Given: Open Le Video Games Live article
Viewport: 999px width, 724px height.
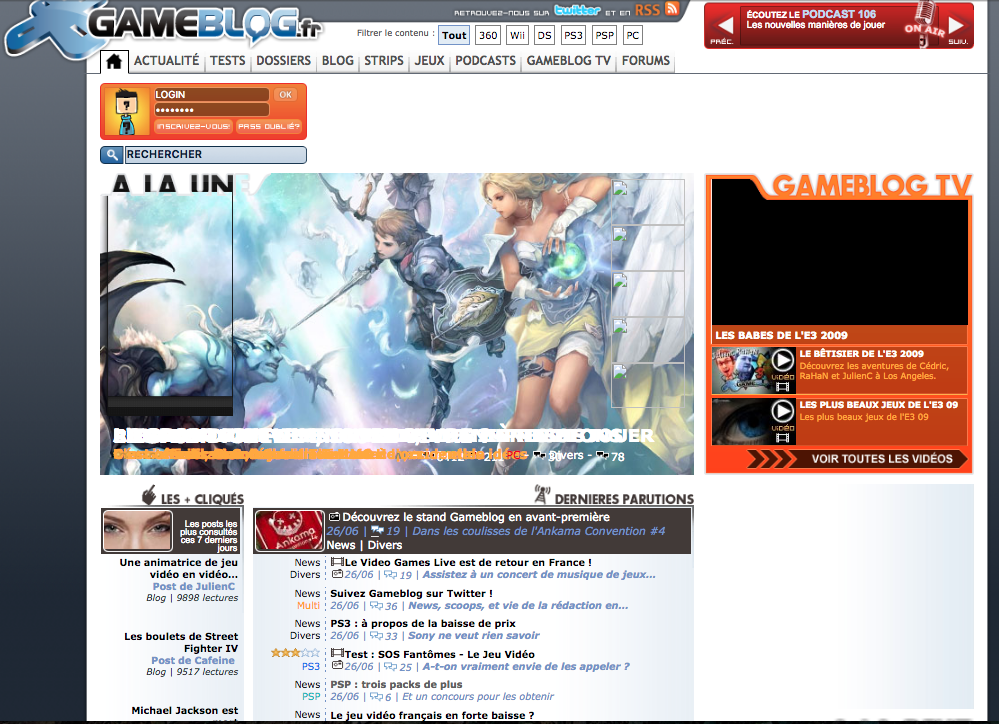Looking at the screenshot, I should (x=468, y=563).
